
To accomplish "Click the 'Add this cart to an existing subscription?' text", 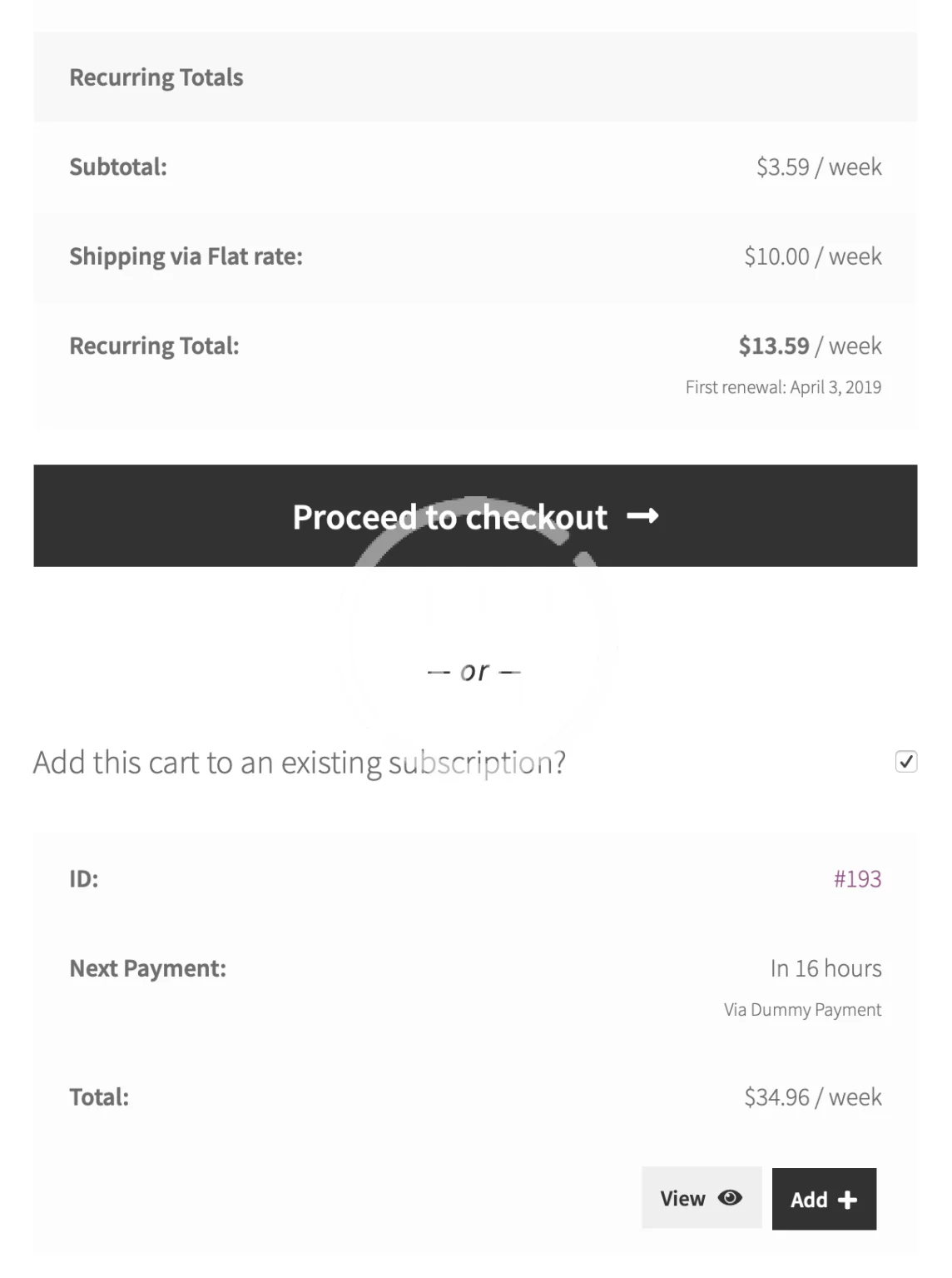I will click(300, 763).
